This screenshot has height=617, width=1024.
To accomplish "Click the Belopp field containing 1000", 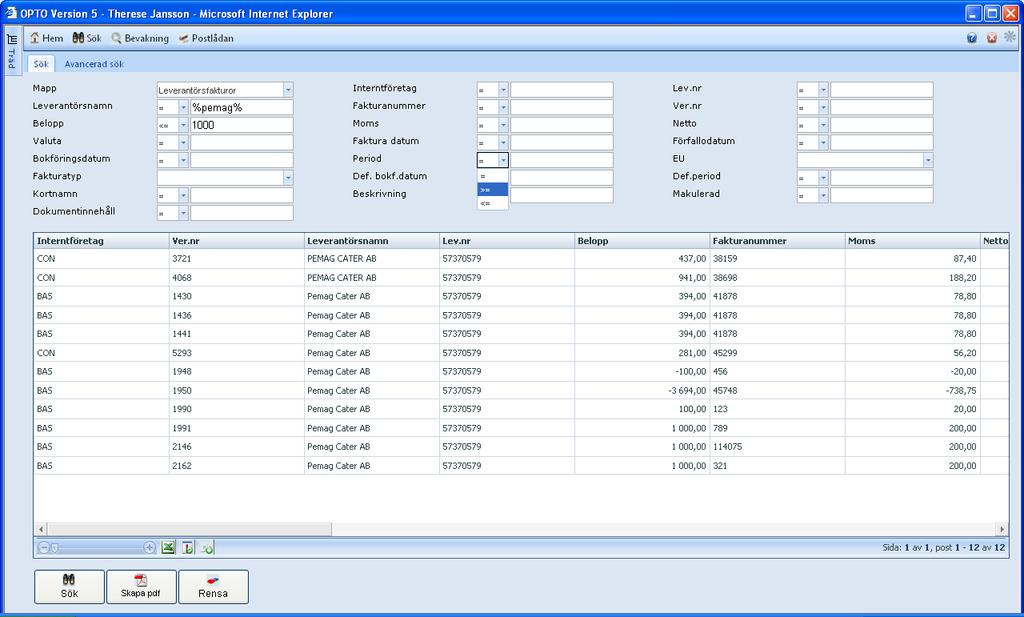I will point(242,125).
